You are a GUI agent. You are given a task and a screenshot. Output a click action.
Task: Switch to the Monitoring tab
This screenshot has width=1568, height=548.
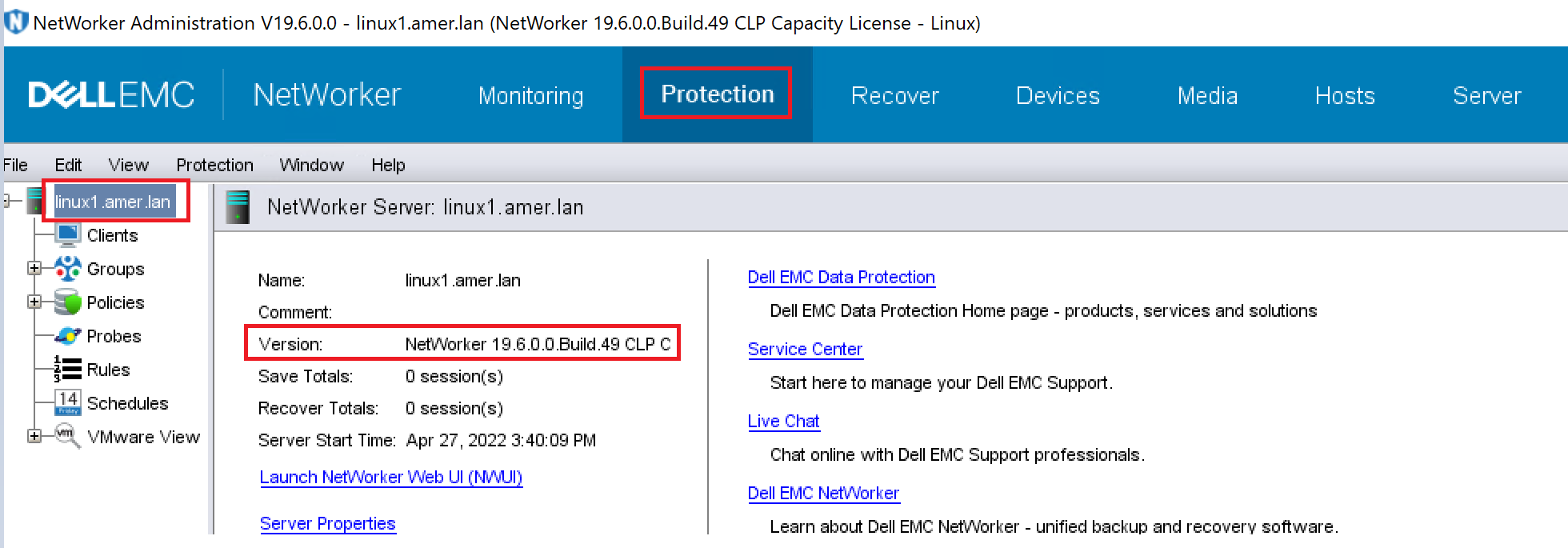pos(530,96)
